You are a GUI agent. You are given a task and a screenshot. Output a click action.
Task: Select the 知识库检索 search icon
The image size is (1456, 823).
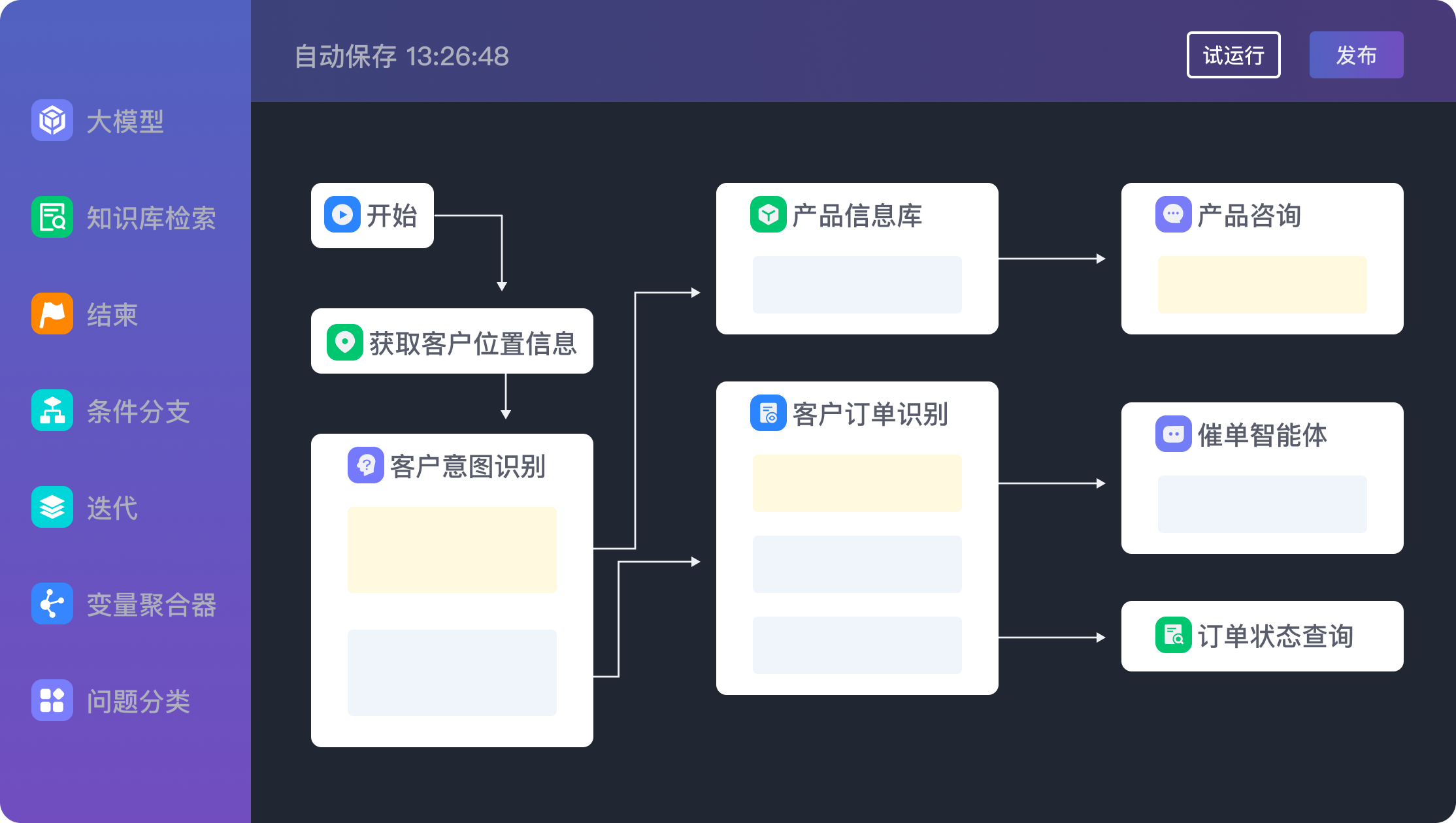click(x=52, y=217)
